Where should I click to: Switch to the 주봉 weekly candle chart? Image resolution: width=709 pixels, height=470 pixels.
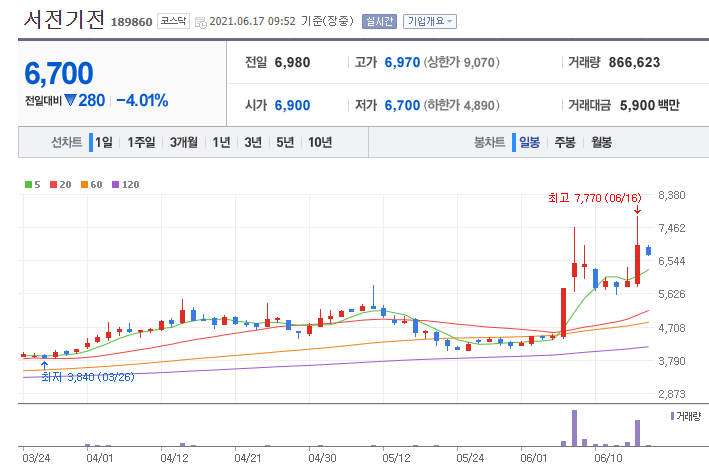coord(565,142)
